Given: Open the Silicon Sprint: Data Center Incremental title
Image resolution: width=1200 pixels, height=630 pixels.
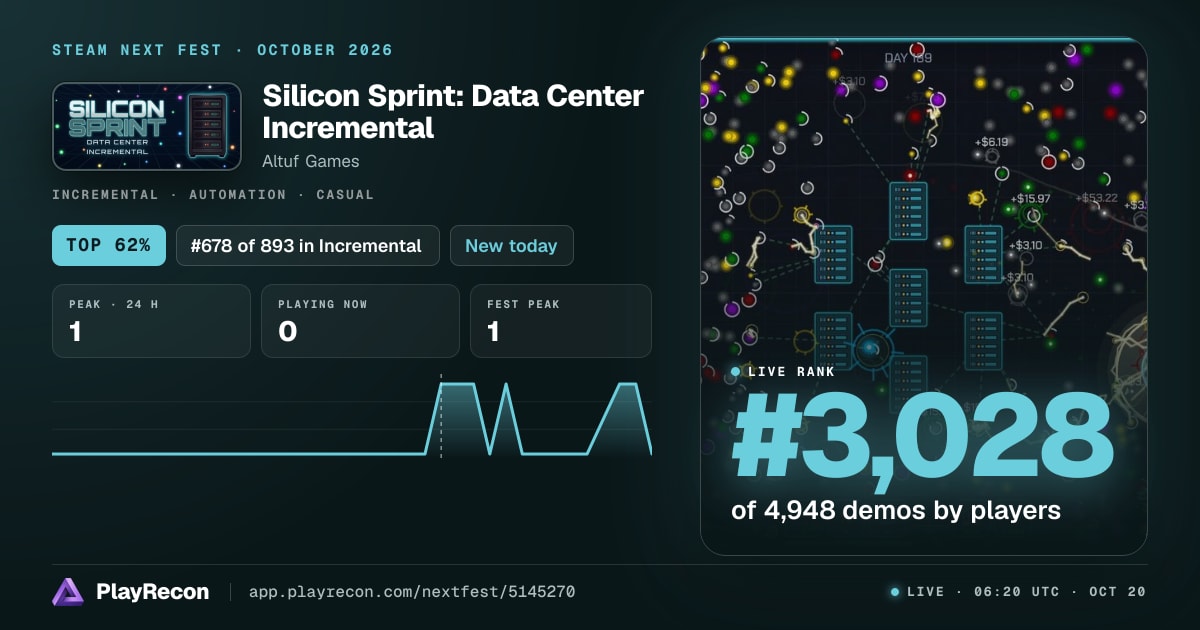Looking at the screenshot, I should 453,112.
